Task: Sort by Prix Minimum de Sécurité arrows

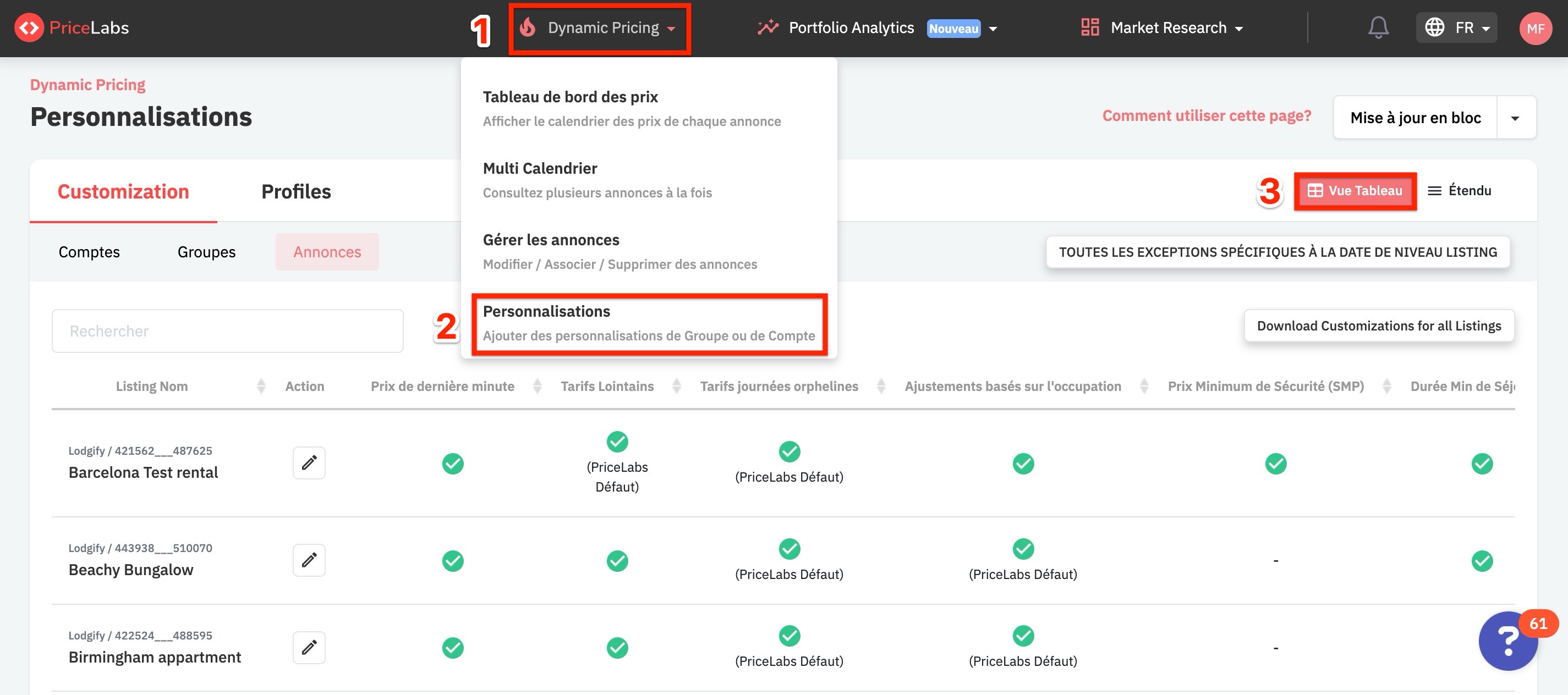Action: pyautogui.click(x=1386, y=386)
